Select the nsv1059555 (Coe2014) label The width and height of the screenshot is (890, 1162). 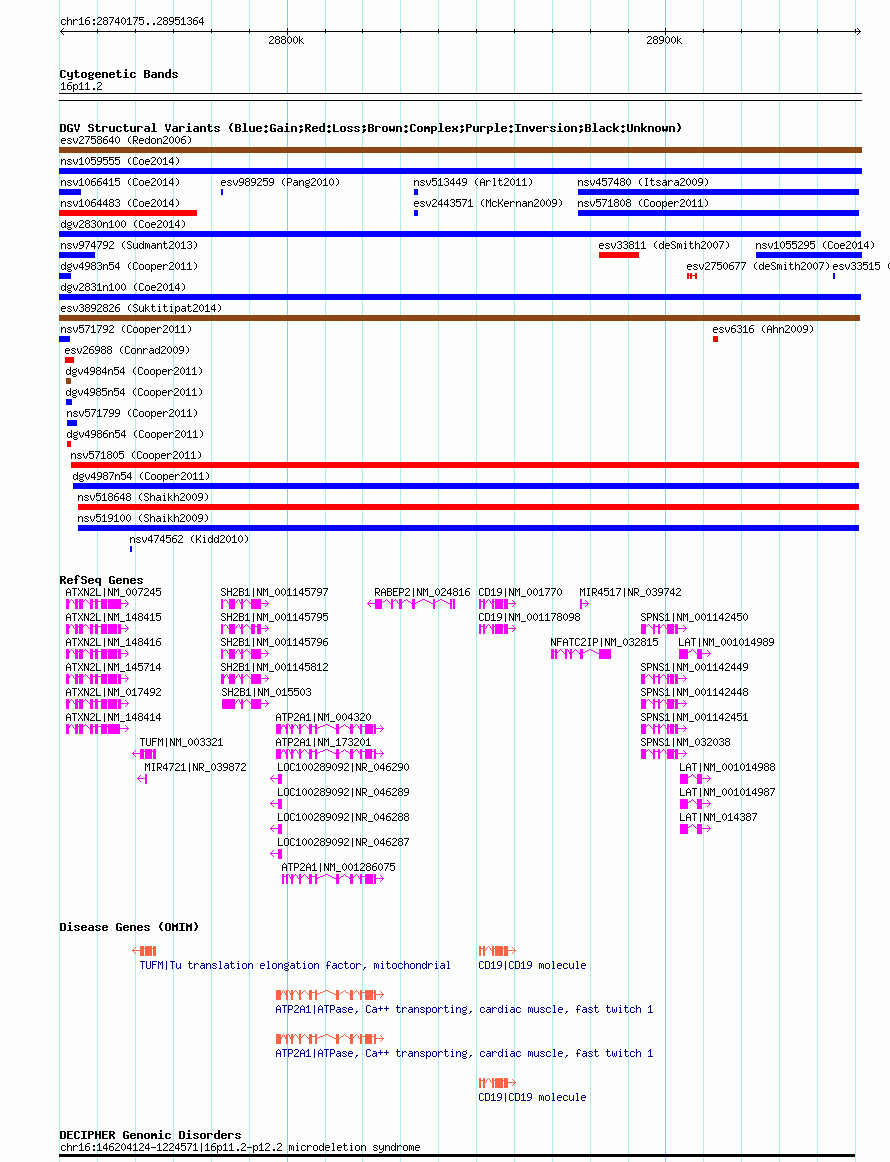tap(120, 161)
